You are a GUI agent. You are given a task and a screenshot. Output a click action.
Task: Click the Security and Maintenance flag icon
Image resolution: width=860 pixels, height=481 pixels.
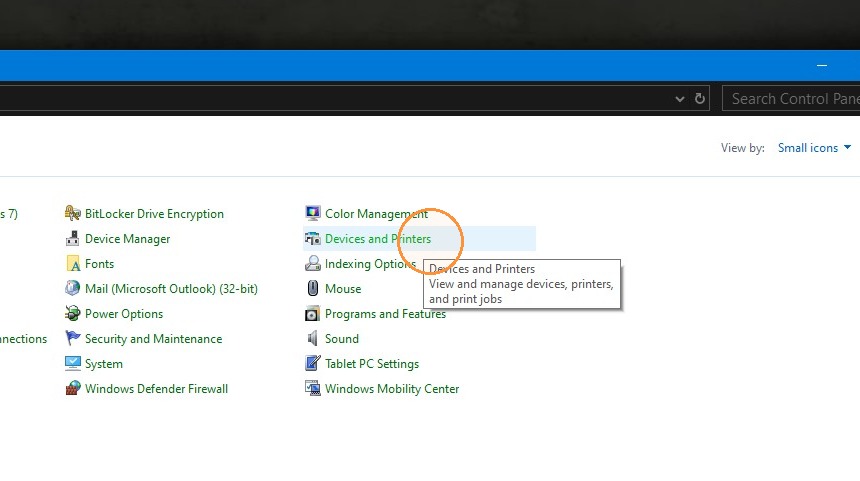point(72,338)
